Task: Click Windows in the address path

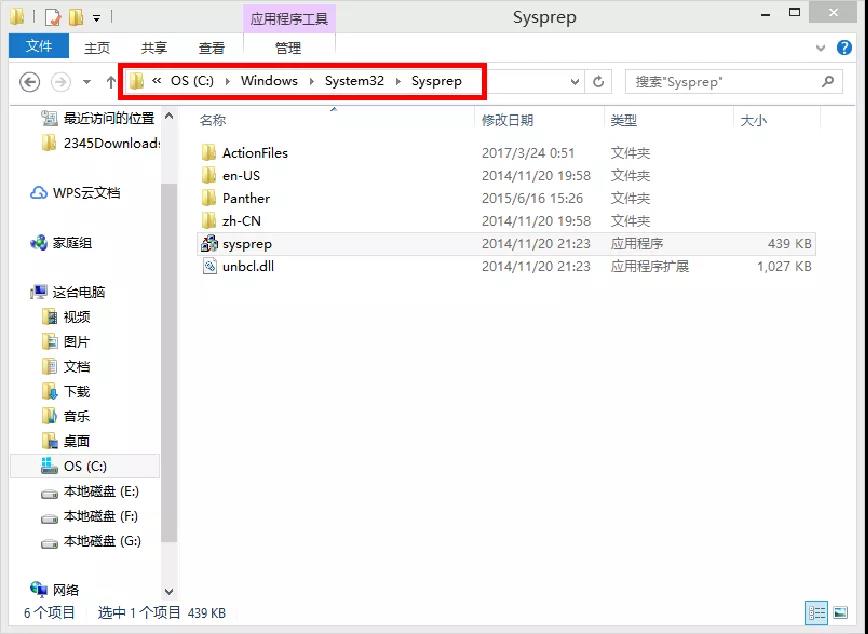Action: (269, 81)
